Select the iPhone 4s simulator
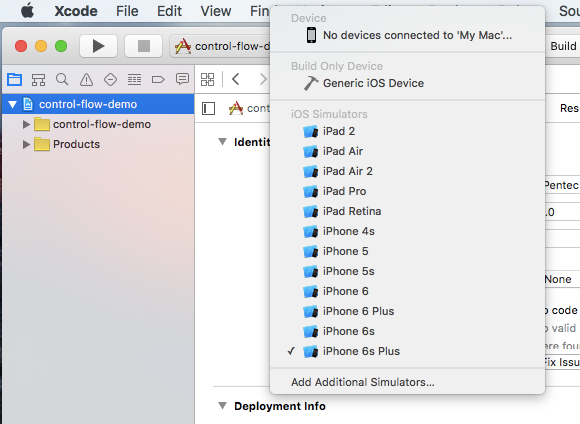Screen dimensions: 580x424 [407, 231]
